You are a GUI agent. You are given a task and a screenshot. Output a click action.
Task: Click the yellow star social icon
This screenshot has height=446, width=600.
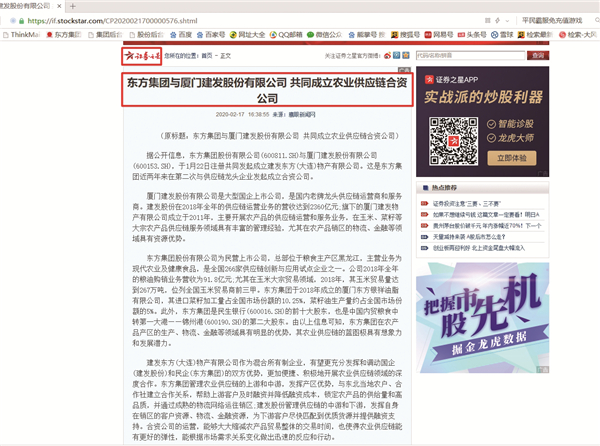tap(406, 55)
